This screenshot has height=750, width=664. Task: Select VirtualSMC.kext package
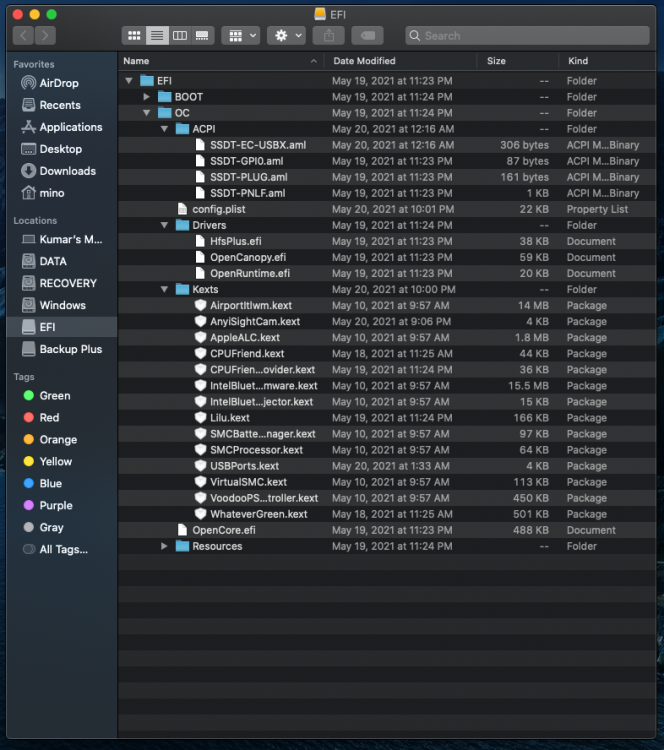387,482
